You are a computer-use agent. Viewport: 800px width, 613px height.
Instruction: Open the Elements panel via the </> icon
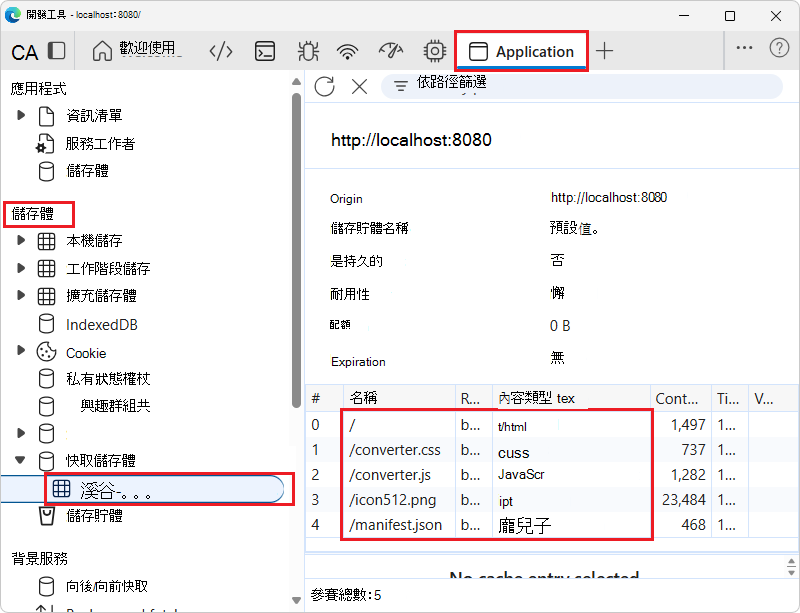coord(220,50)
